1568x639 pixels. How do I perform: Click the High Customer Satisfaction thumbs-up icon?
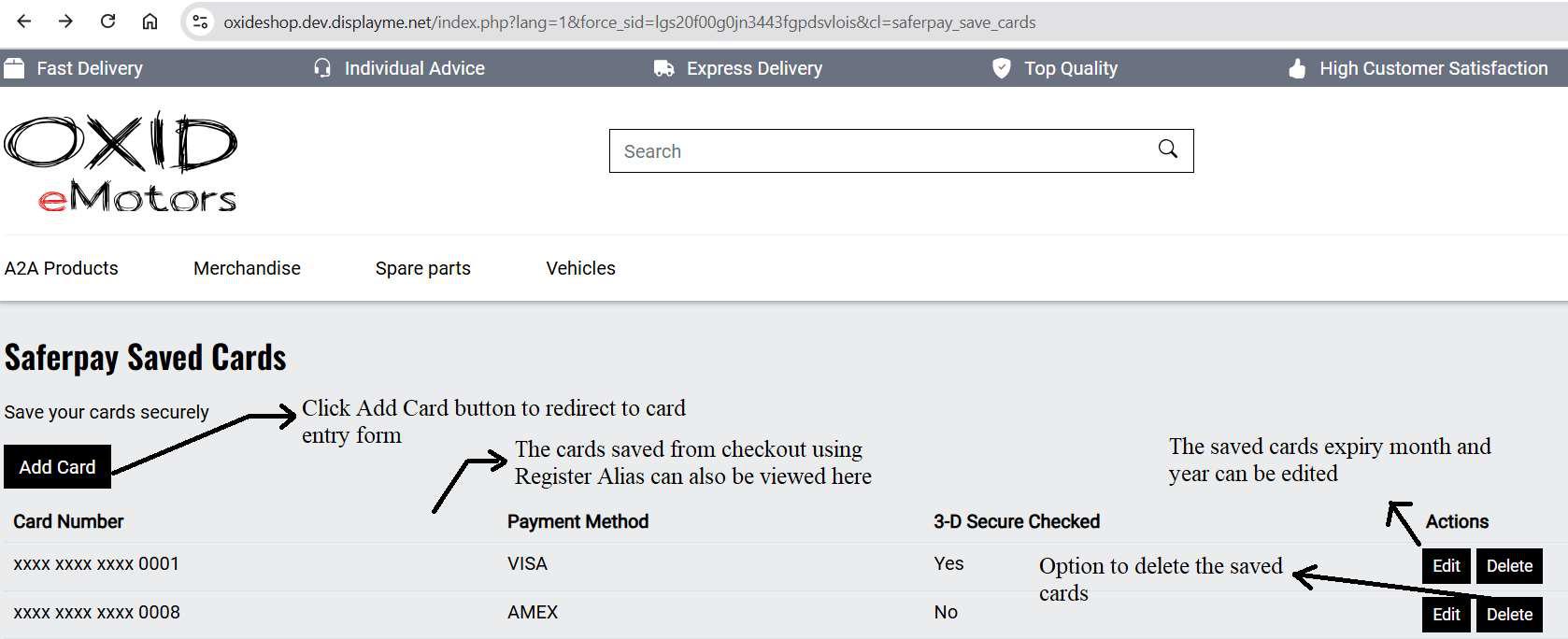(1297, 68)
